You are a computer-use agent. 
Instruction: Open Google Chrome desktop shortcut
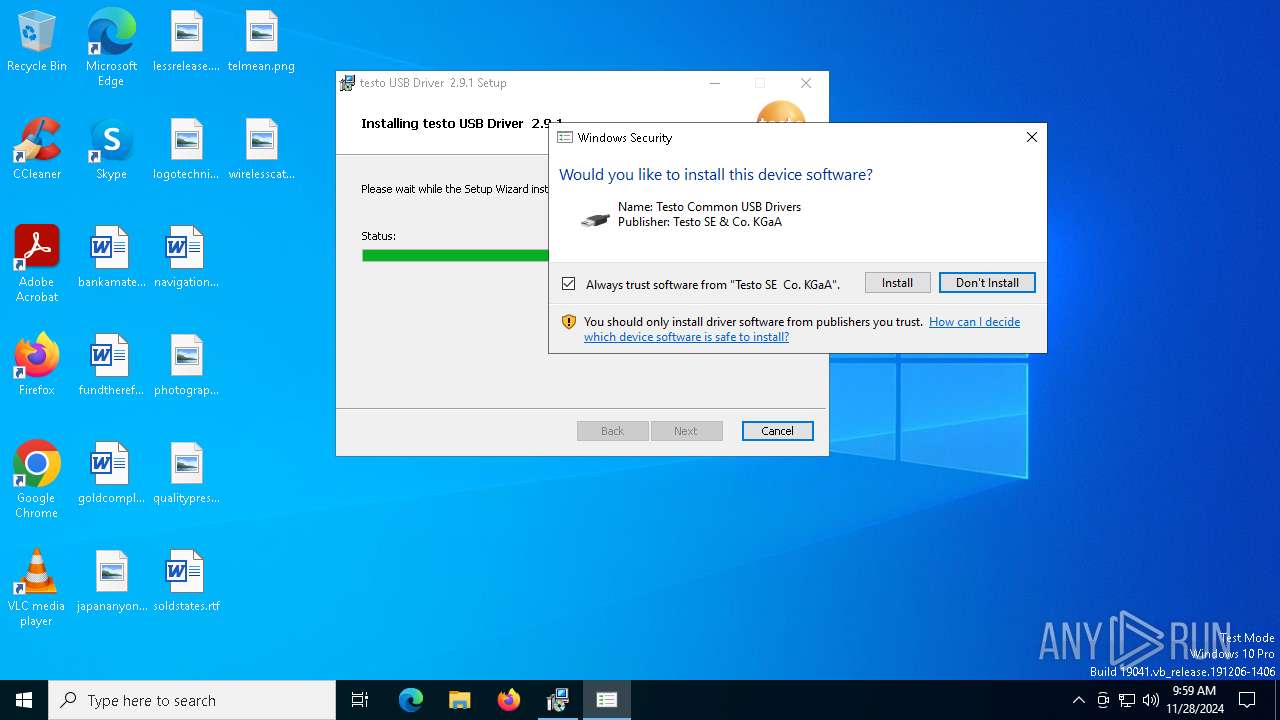[x=37, y=480]
